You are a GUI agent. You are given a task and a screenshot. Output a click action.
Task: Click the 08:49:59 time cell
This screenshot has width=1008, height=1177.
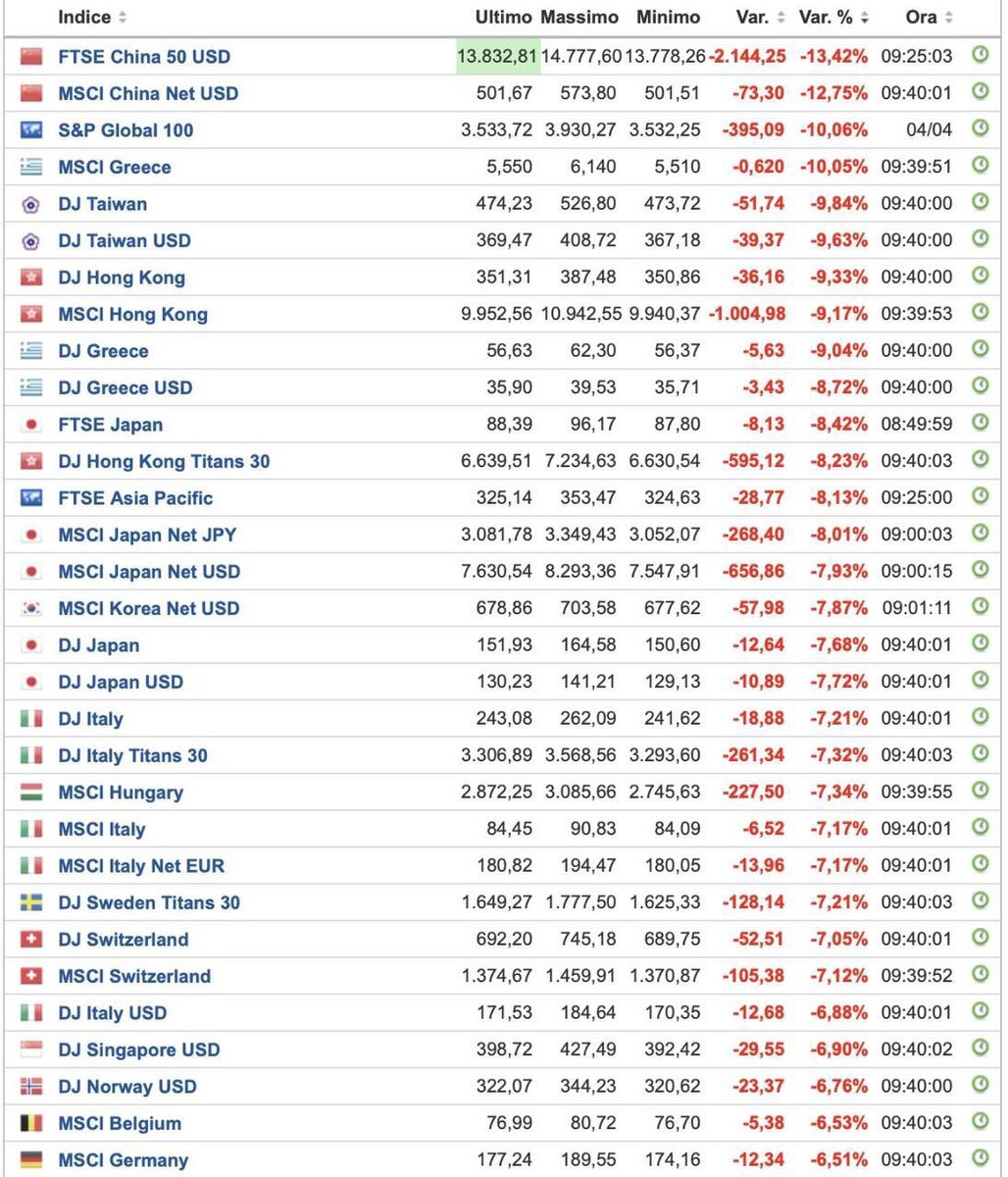(916, 425)
